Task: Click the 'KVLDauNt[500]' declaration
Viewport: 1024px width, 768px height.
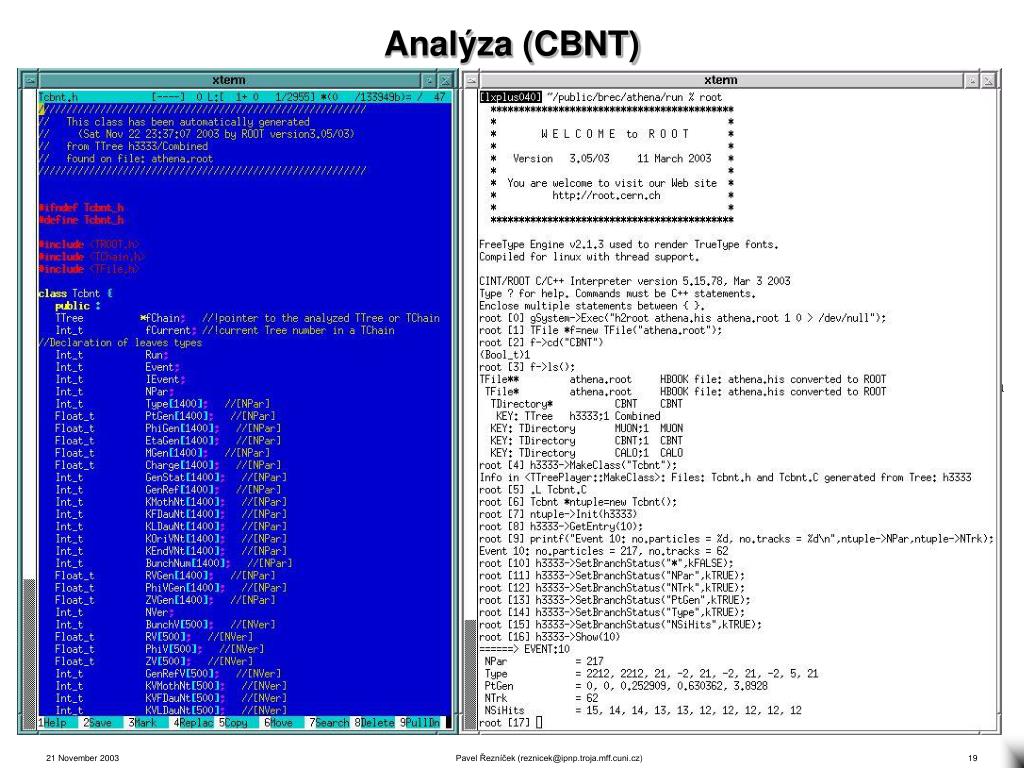Action: coord(185,710)
